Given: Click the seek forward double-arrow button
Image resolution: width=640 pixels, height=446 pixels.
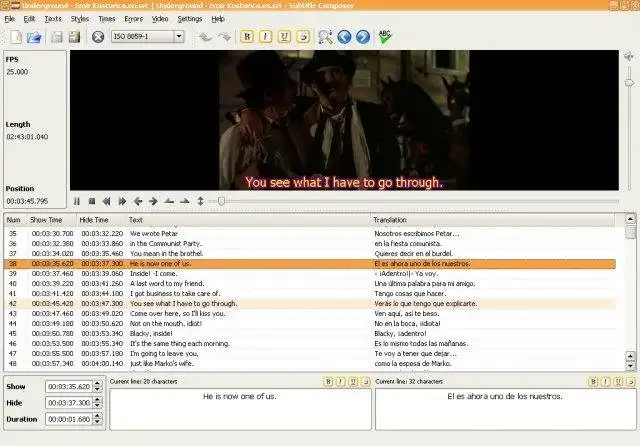Looking at the screenshot, I should [x=122, y=201].
